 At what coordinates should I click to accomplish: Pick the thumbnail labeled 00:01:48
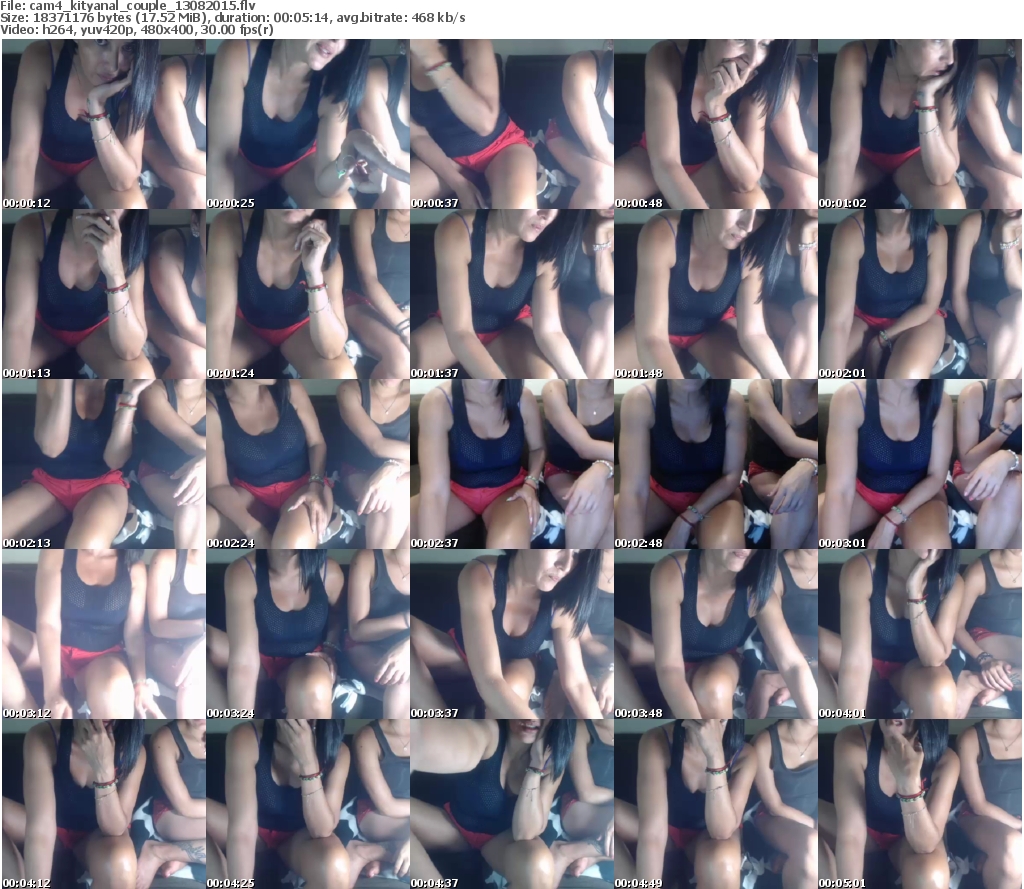click(x=716, y=294)
